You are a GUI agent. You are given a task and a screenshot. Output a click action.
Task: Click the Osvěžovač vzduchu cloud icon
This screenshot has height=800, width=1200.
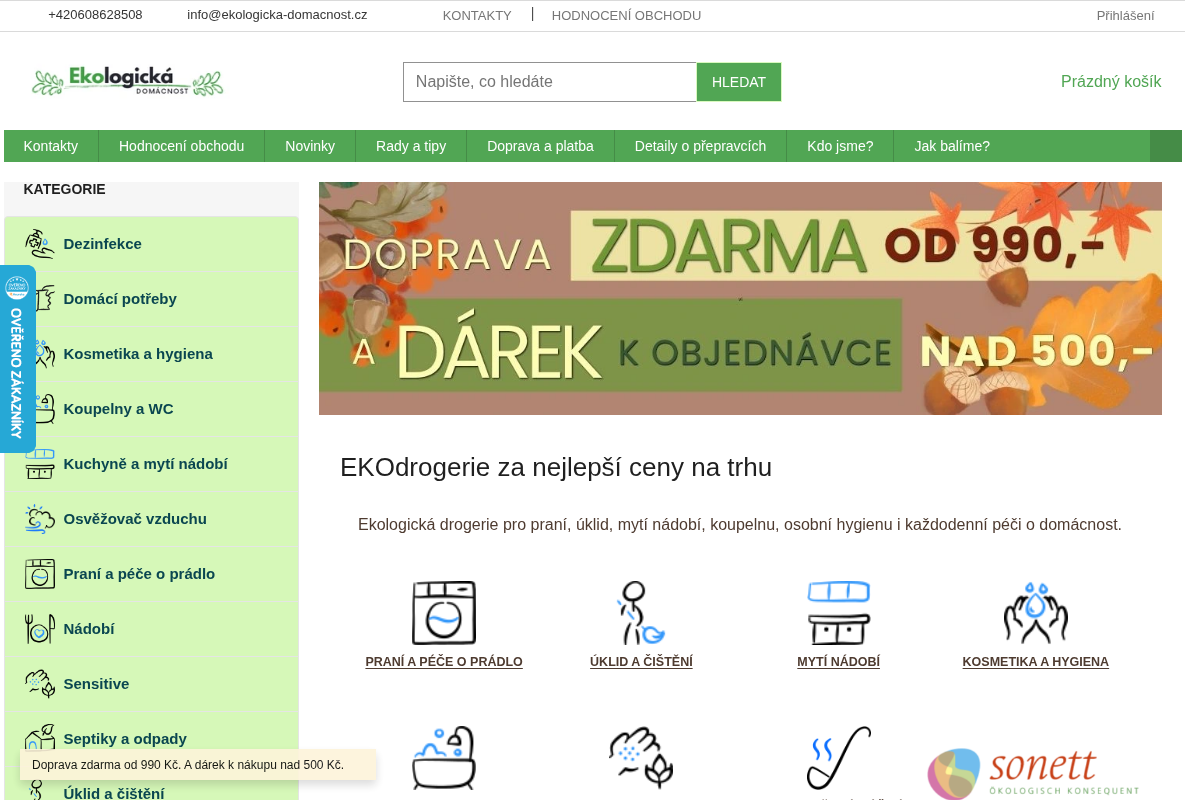(40, 519)
